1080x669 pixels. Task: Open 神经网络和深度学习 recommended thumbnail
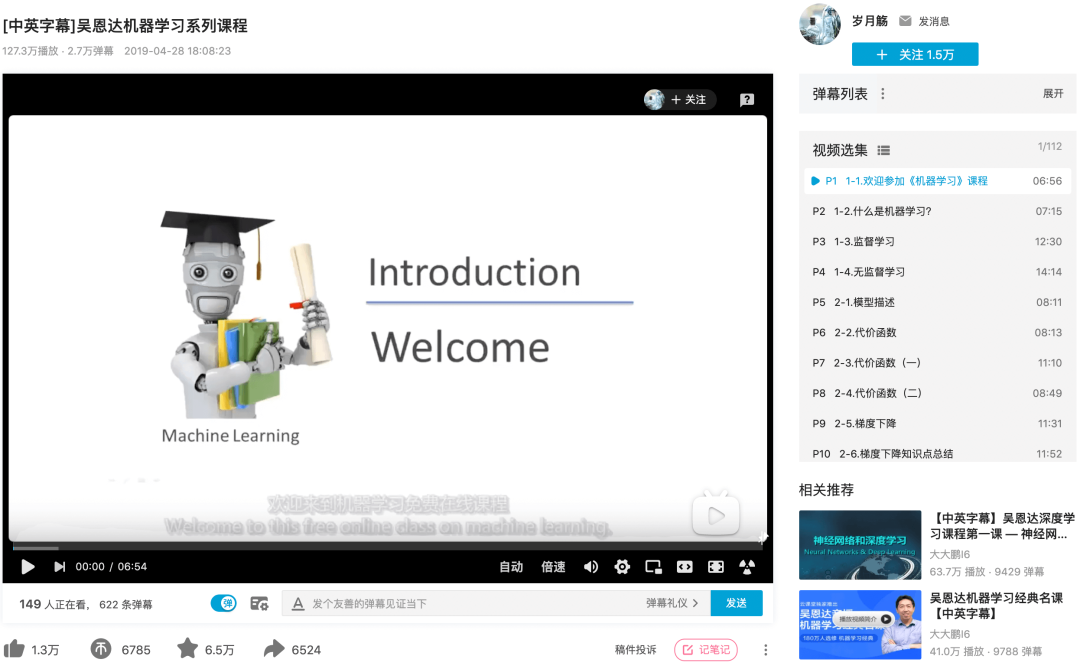[x=860, y=545]
